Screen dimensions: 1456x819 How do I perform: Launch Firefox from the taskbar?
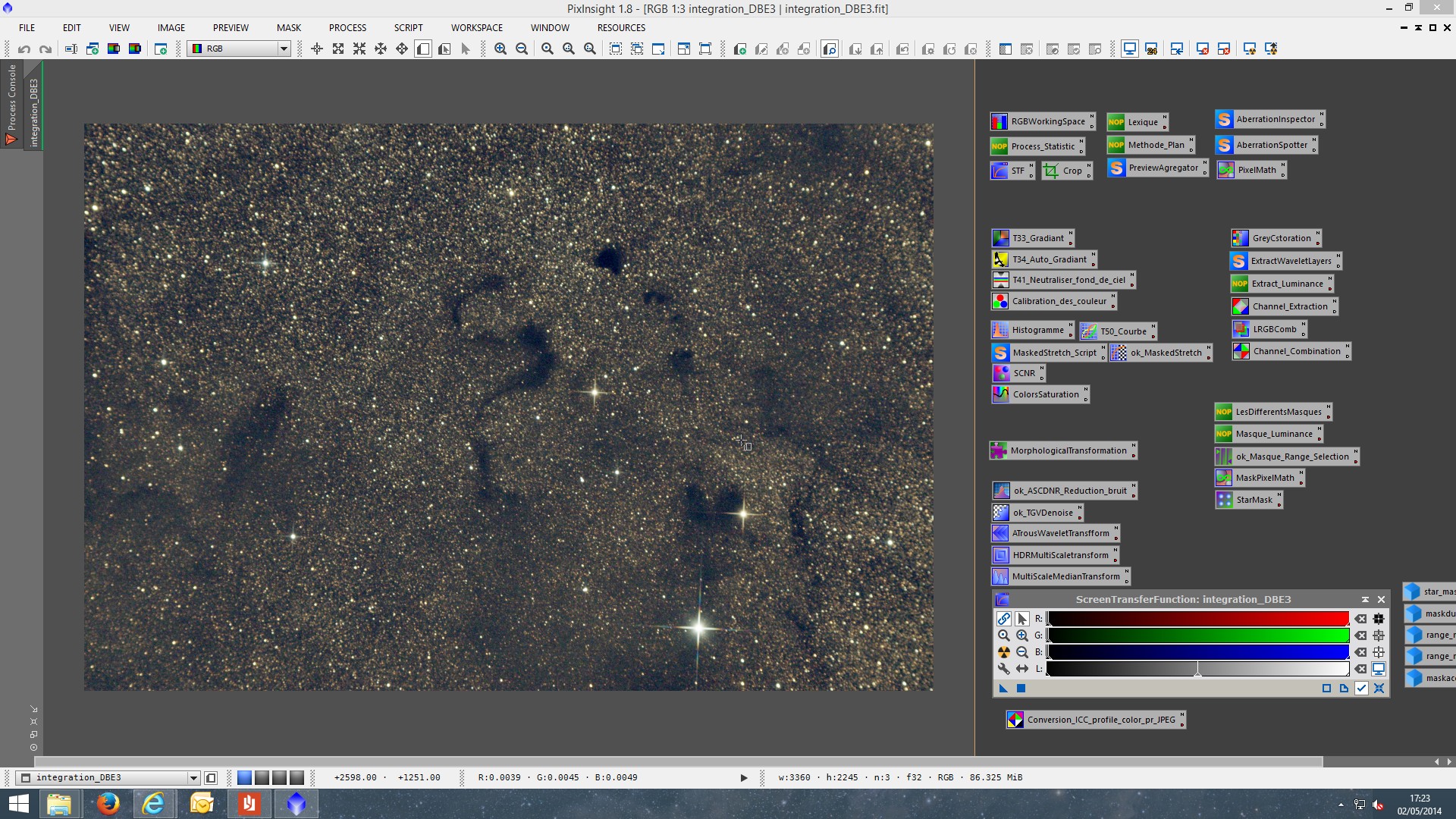(108, 803)
